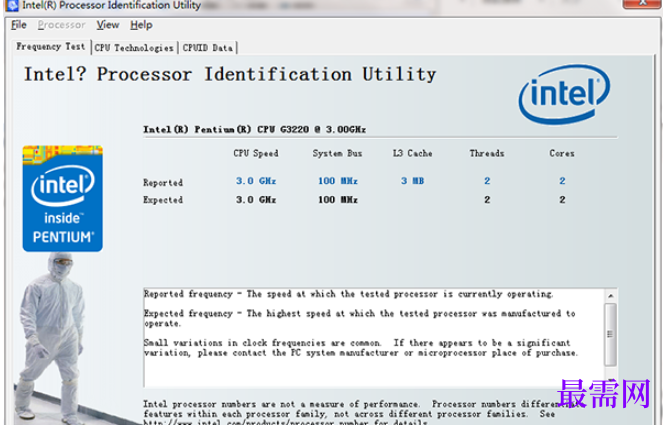Click the reported L3 cache '3 MB' value

click(413, 181)
